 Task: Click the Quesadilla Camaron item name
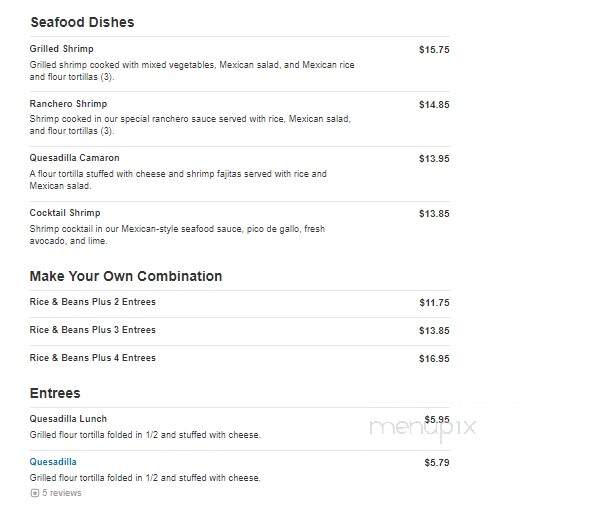(x=74, y=158)
